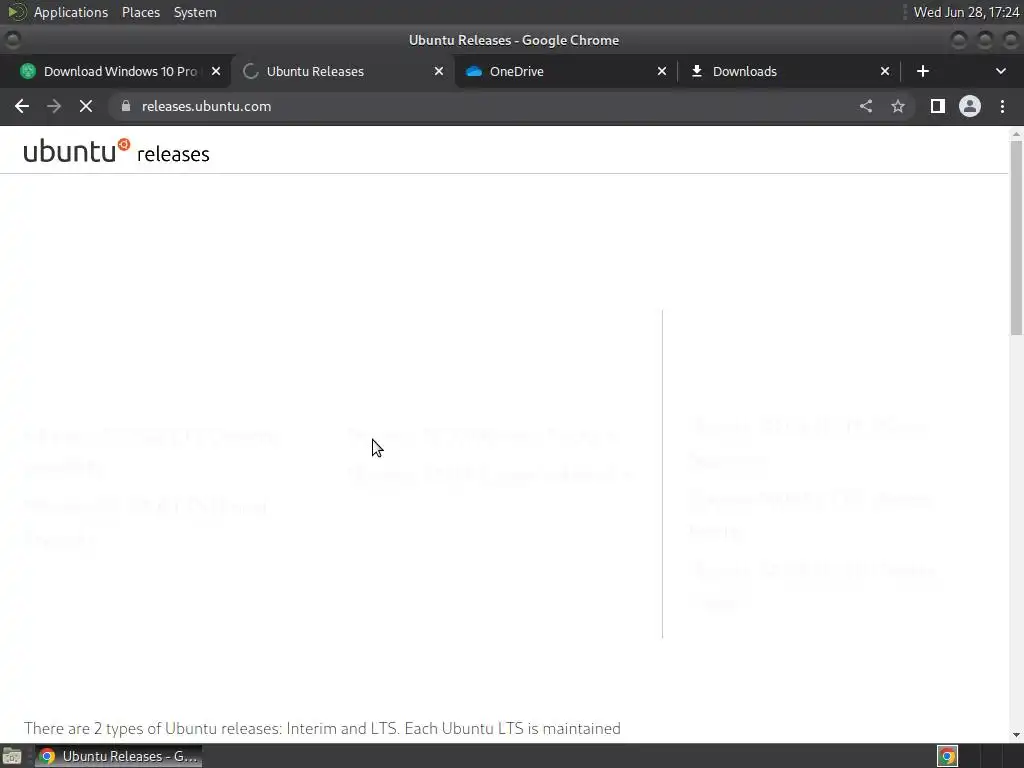The width and height of the screenshot is (1024, 768).
Task: Stop loading the page
Action: [86, 106]
